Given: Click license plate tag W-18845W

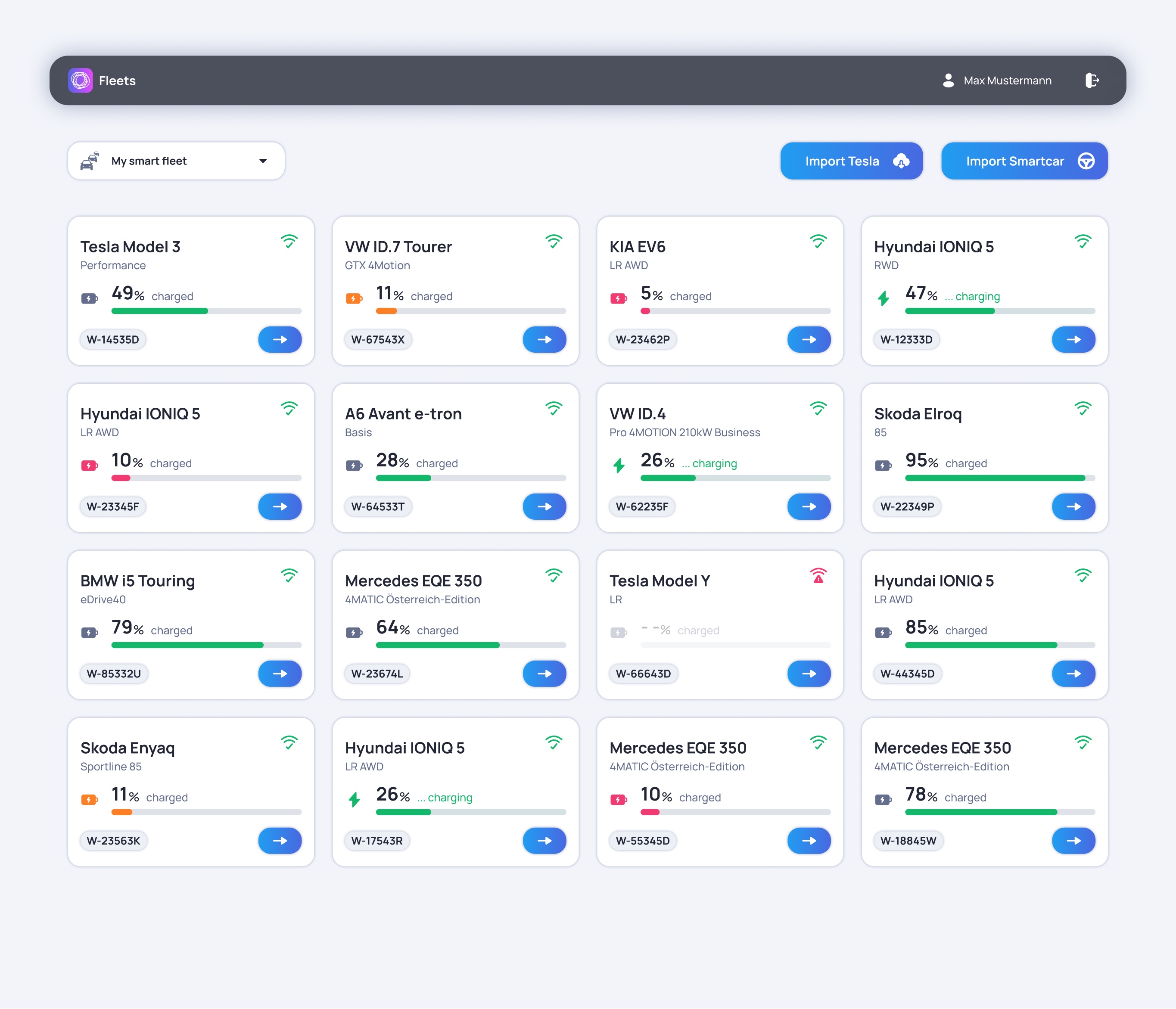Looking at the screenshot, I should tap(908, 841).
